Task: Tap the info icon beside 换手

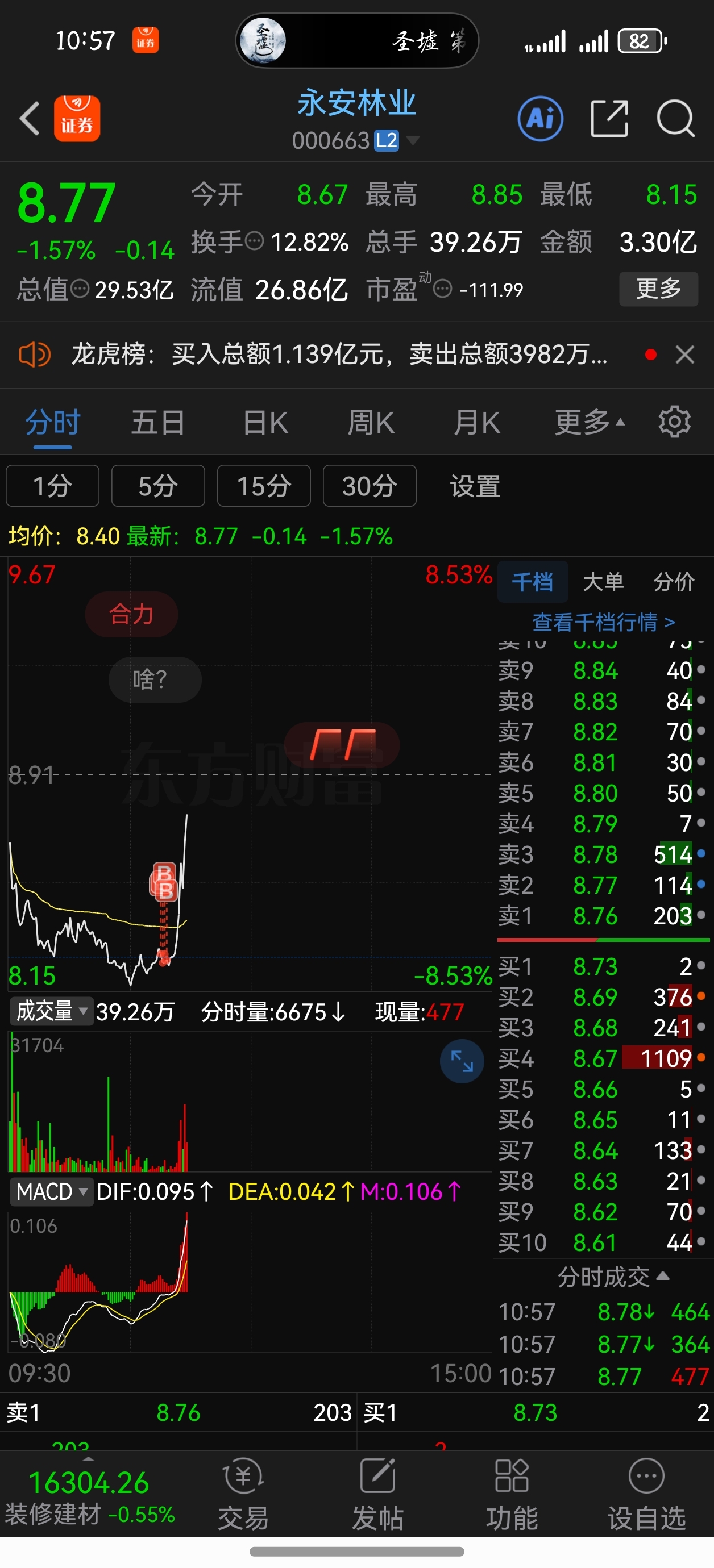Action: click(254, 241)
